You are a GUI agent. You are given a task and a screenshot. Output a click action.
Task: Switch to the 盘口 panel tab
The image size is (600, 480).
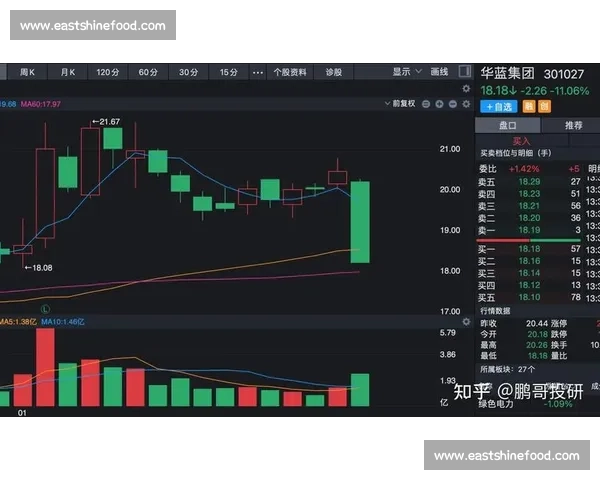(508, 125)
